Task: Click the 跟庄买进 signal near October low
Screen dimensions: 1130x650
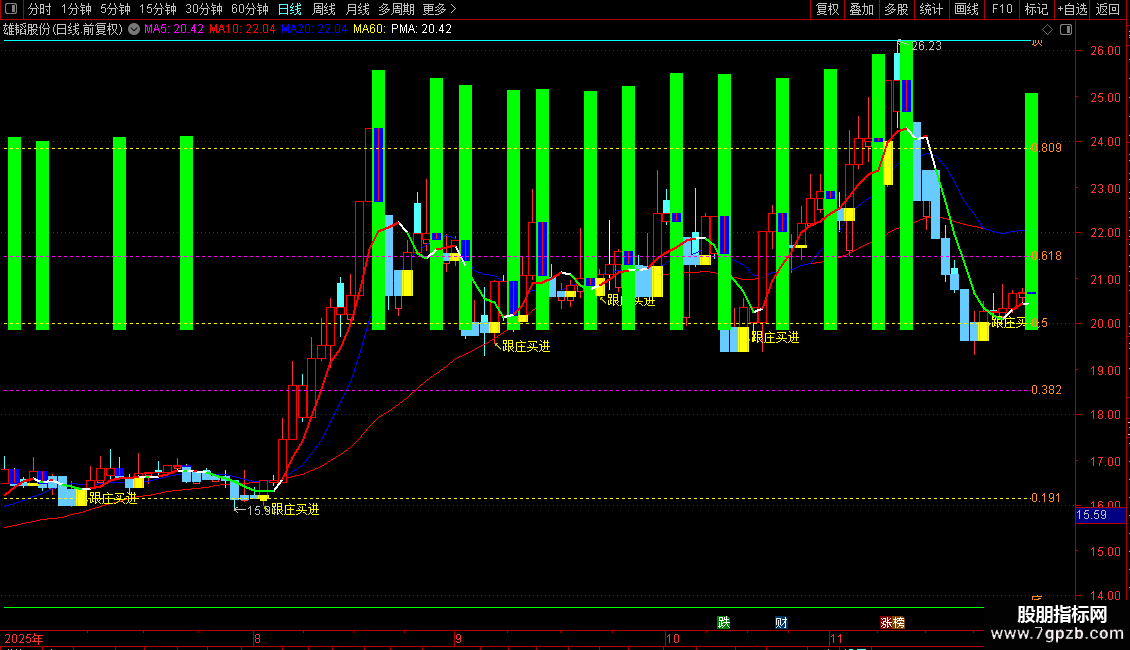Action: click(775, 337)
